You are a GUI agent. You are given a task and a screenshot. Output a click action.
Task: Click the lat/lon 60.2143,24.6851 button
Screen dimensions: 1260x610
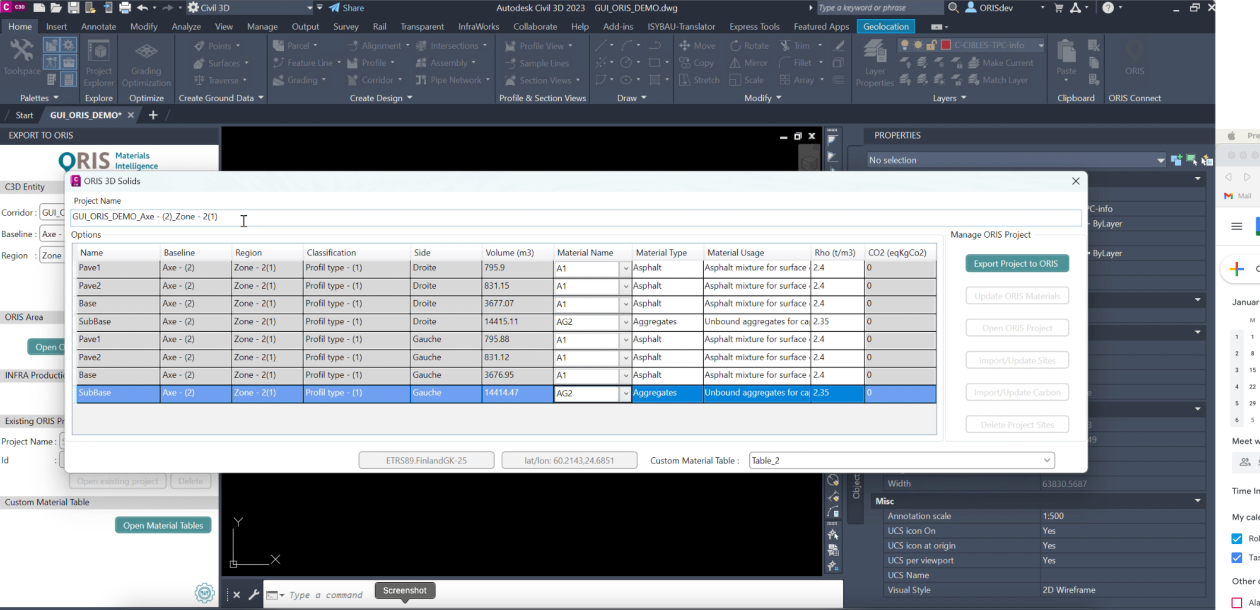(x=570, y=460)
